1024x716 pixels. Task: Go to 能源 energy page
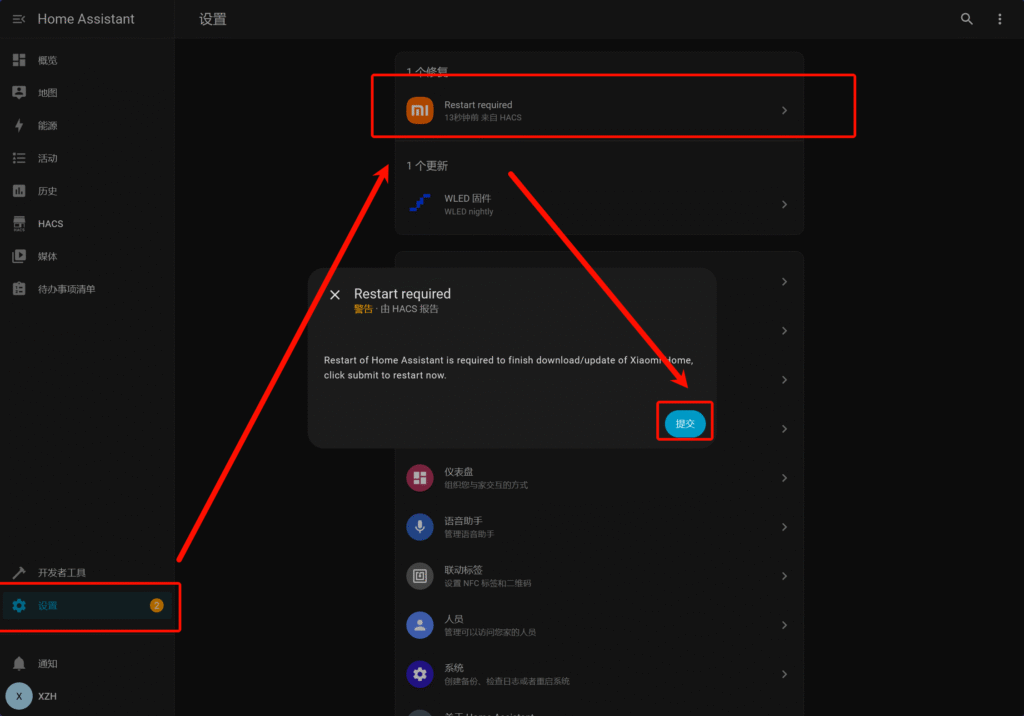click(x=48, y=126)
